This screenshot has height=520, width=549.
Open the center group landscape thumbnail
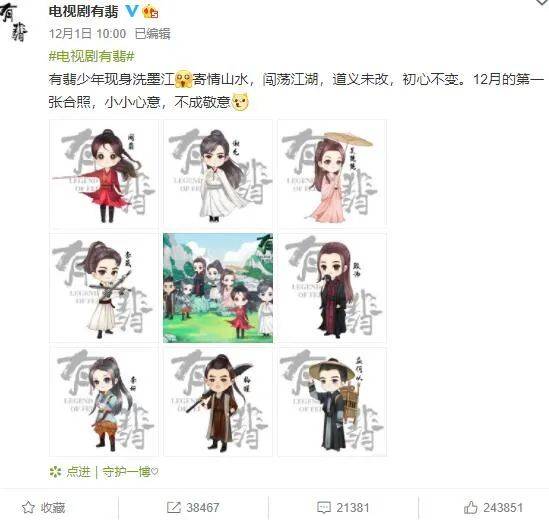pyautogui.click(x=218, y=288)
